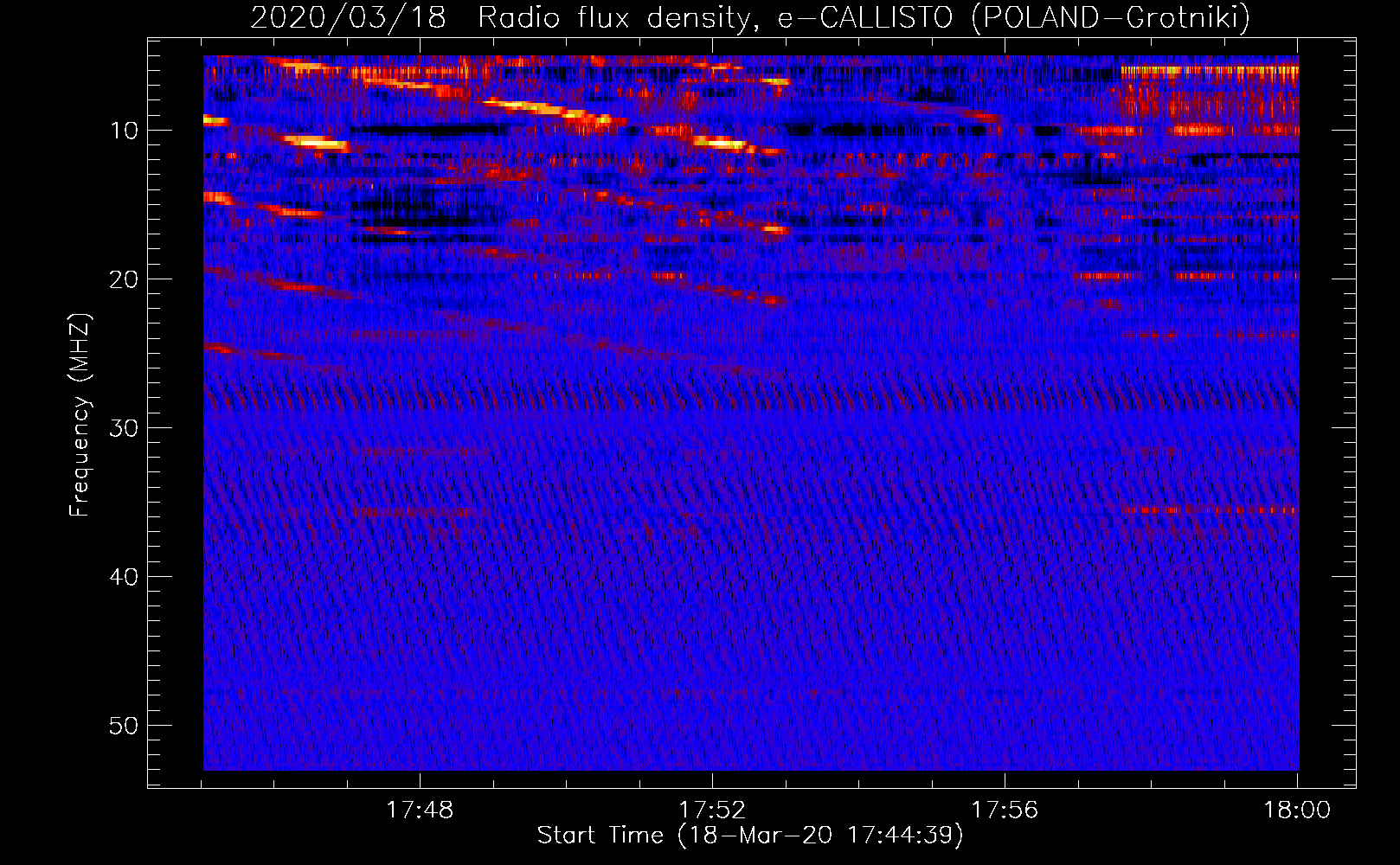Click the "Start Time (18-Mar-20 17:44:39)" label

coord(750,836)
